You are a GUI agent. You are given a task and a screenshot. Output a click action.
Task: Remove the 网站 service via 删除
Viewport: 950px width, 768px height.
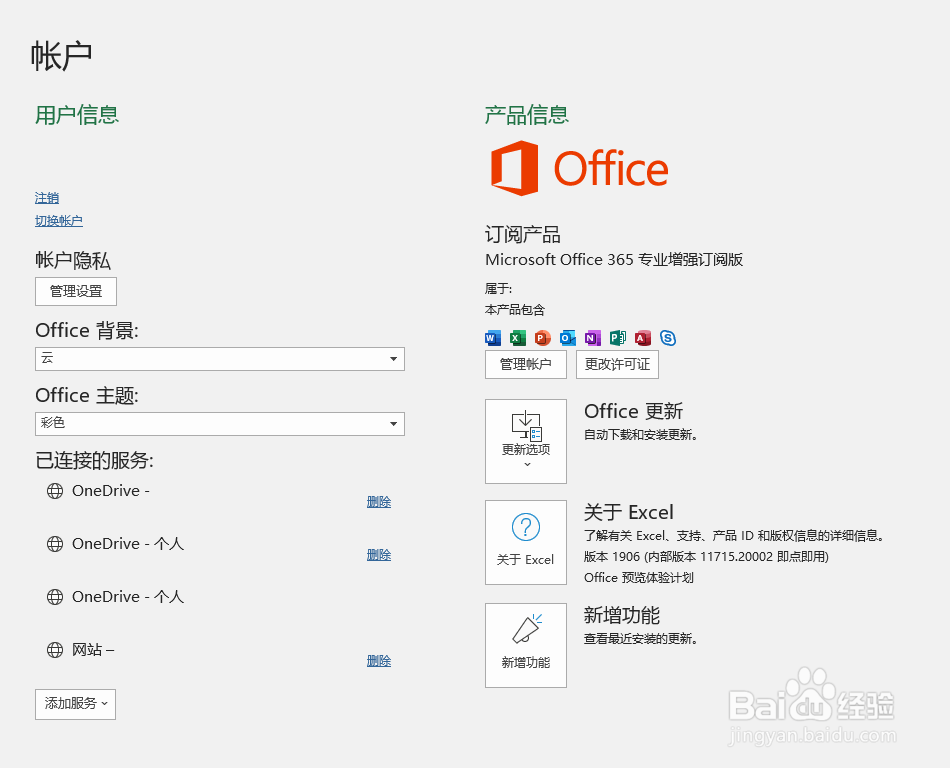[379, 661]
